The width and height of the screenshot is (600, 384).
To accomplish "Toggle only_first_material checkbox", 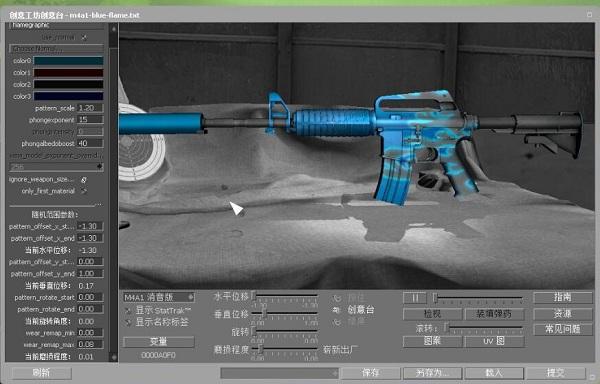I will tap(84, 191).
